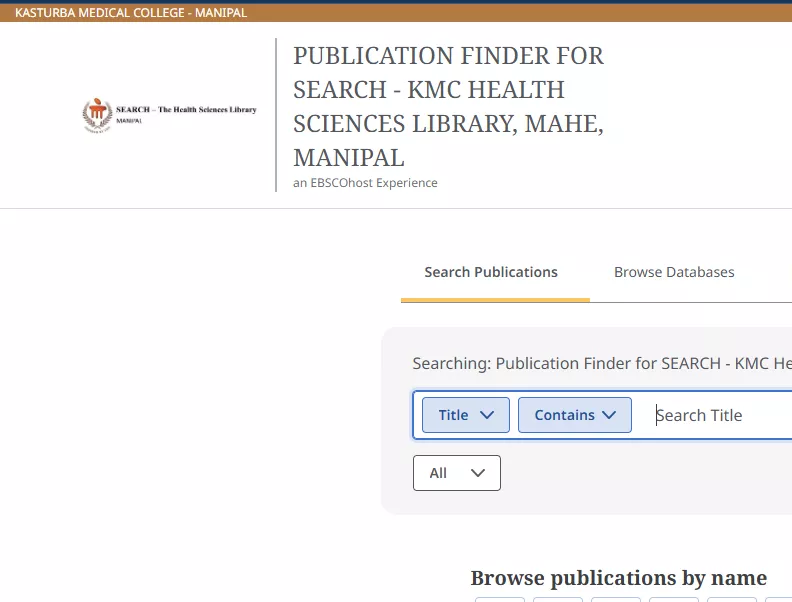The width and height of the screenshot is (792, 602).
Task: Click the 'Searching: Publication Finder' label text
Action: pos(601,363)
